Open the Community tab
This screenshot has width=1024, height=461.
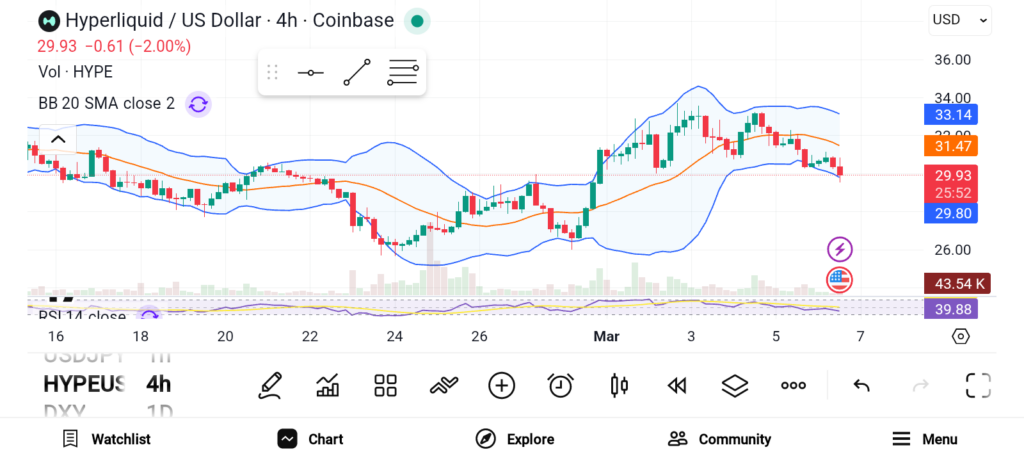click(720, 439)
